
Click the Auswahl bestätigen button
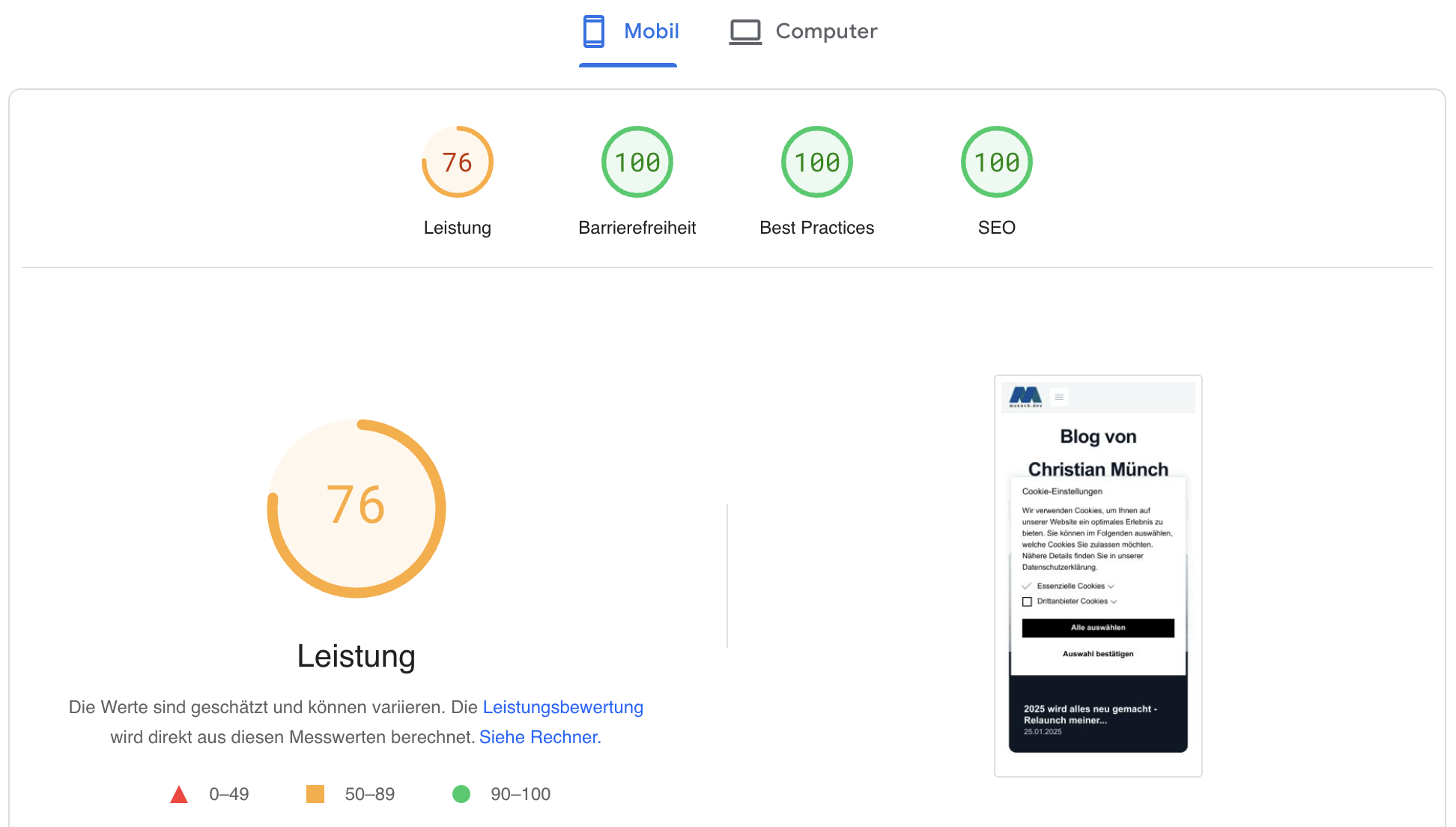click(1098, 654)
